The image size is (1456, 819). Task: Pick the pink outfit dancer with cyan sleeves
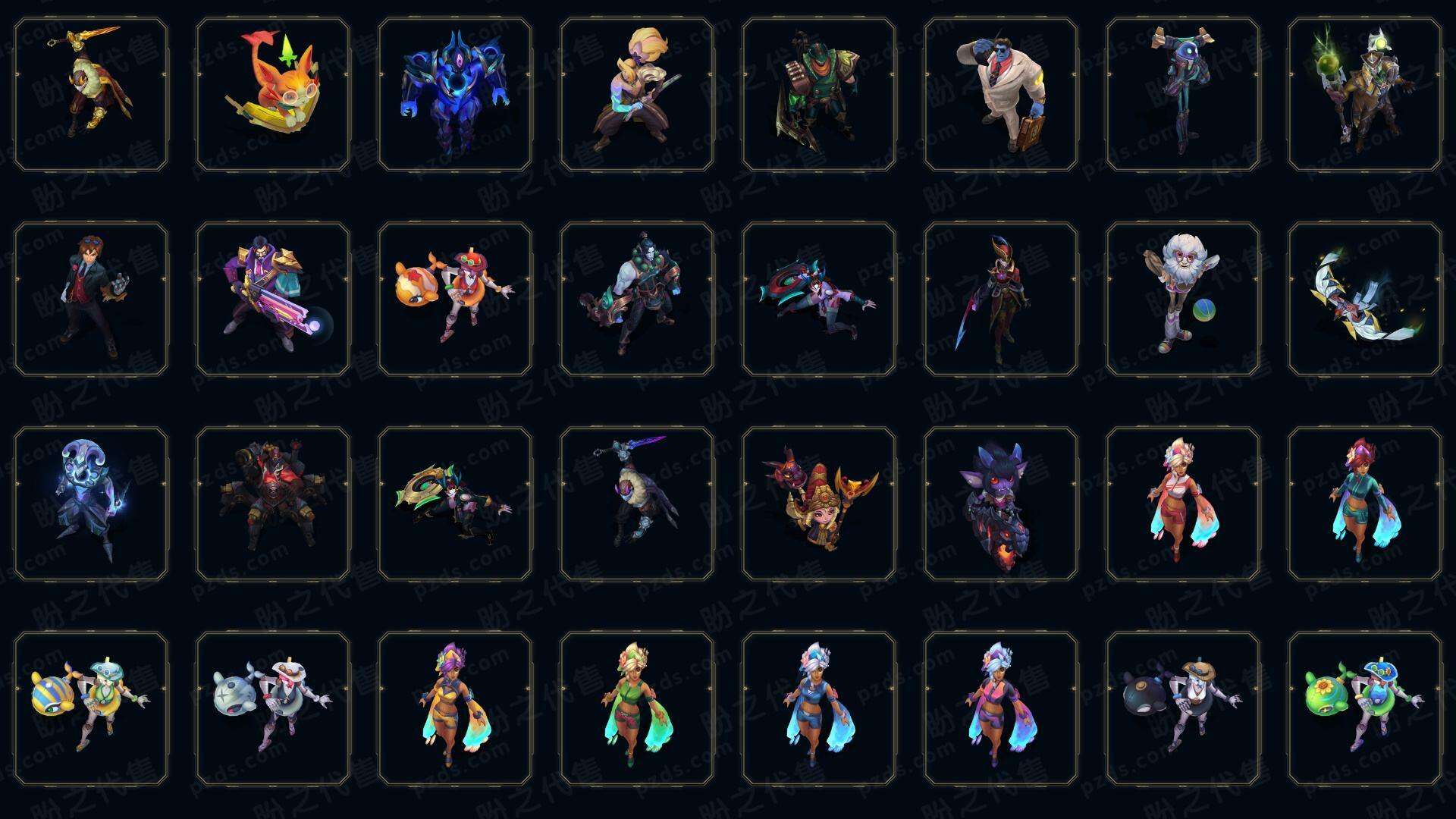(1183, 504)
